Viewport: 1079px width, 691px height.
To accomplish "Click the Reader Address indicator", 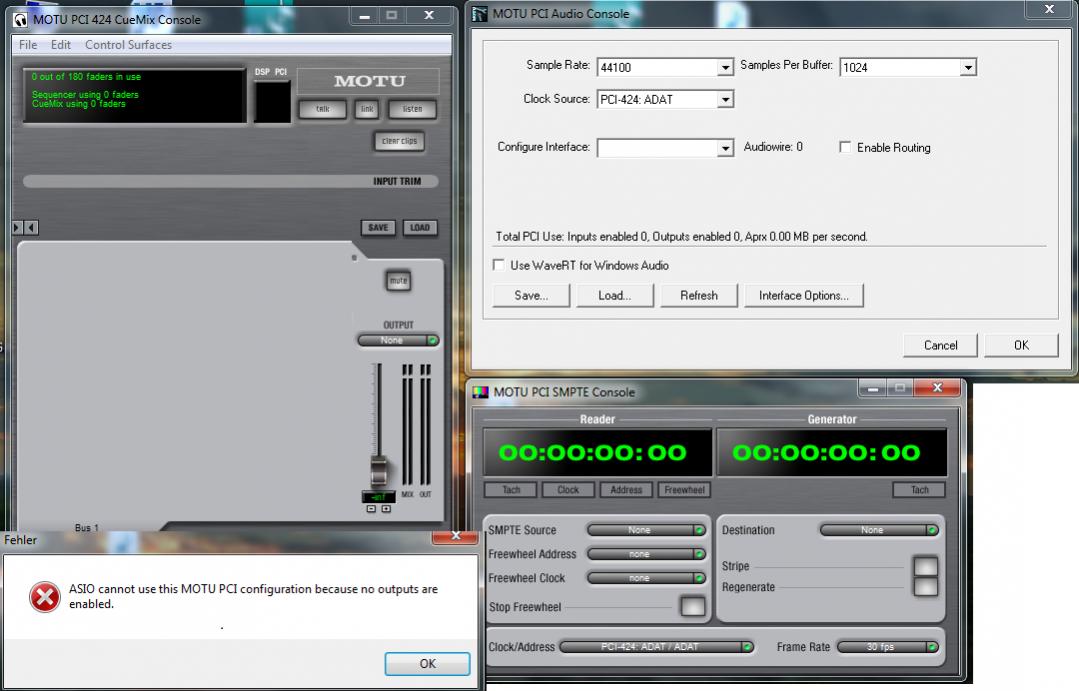I will pos(626,489).
